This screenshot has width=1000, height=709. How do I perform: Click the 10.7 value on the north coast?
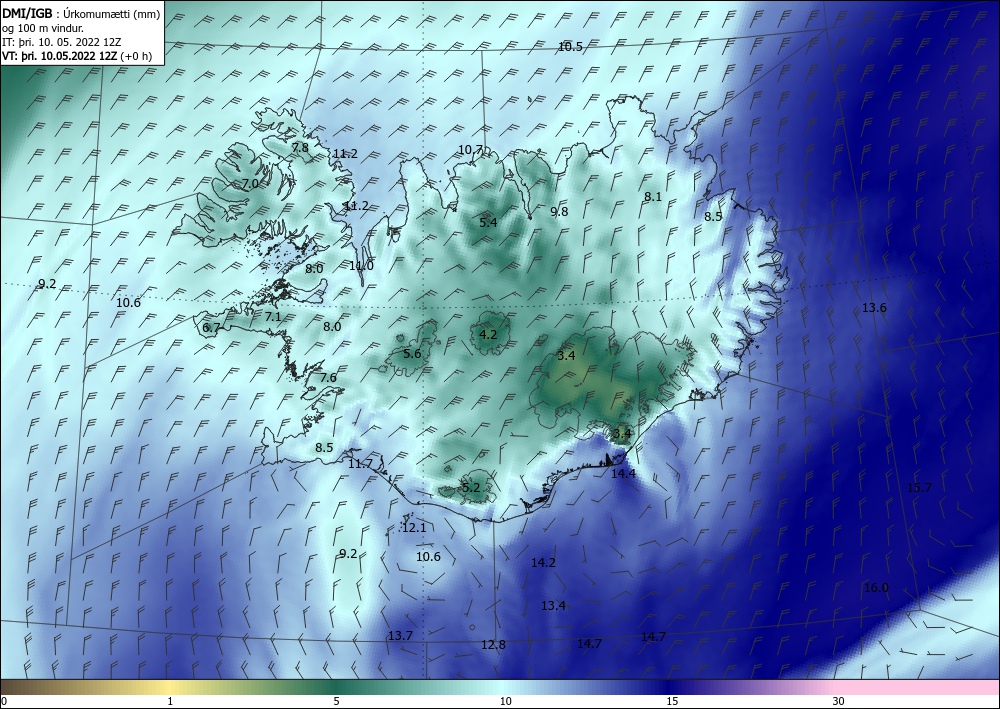point(471,150)
